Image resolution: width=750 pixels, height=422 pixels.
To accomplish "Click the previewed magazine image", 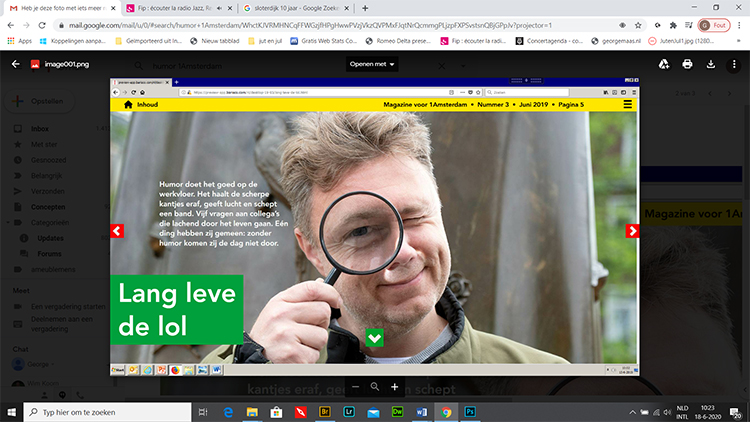I will tap(375, 227).
